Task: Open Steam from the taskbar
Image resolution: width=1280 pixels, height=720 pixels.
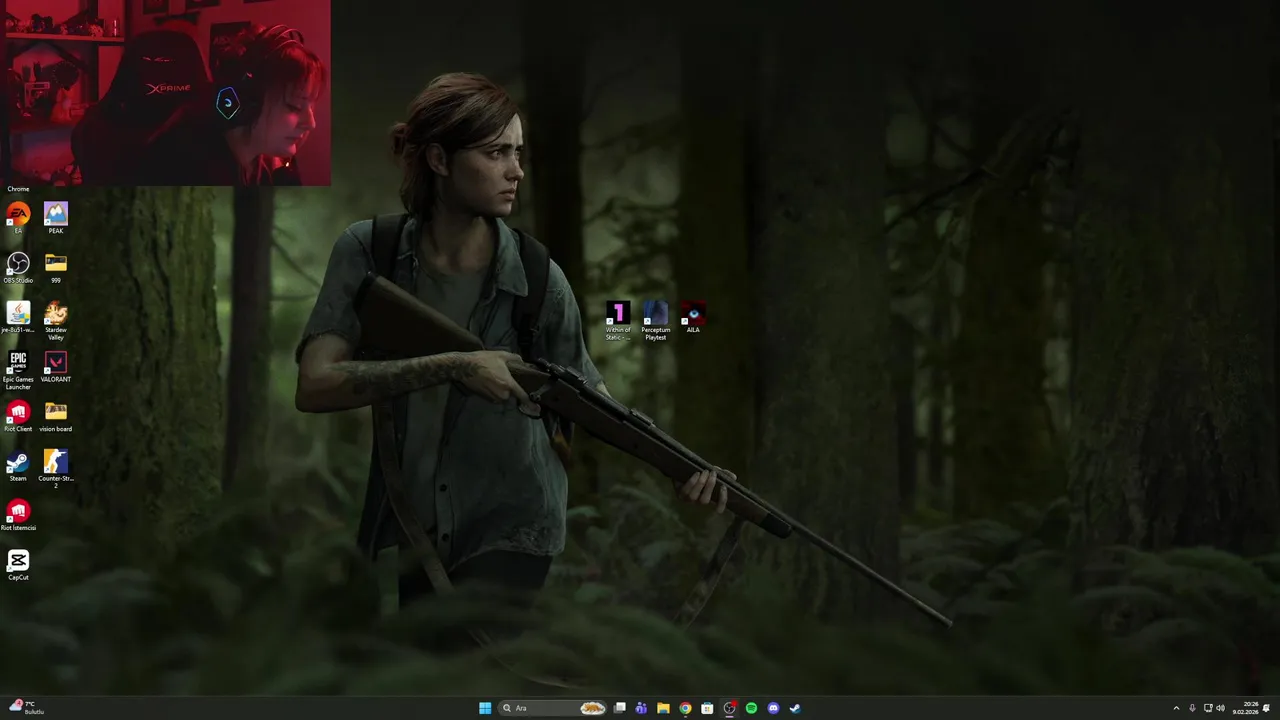Action: [795, 708]
